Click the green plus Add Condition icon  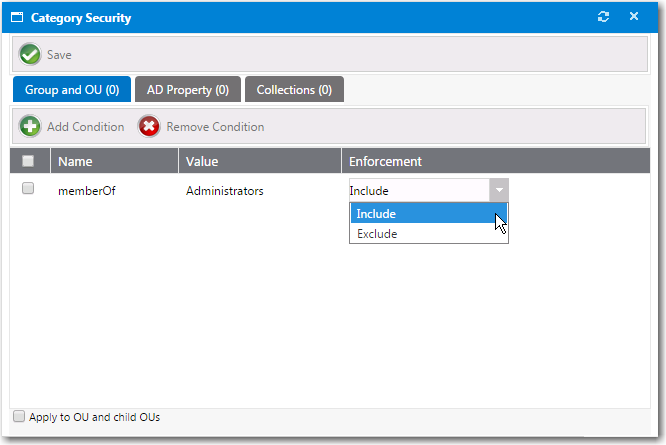[31, 127]
